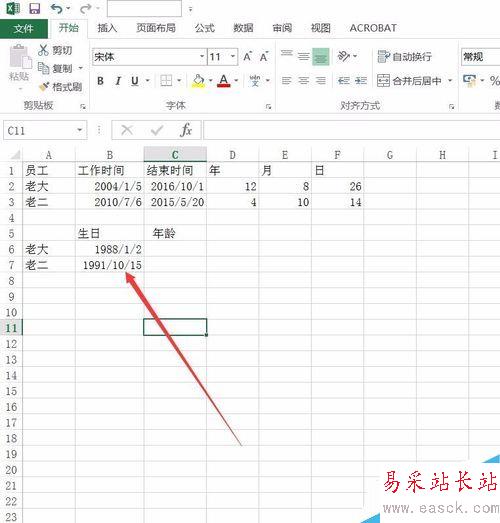Screen dimensions: 500x523
Task: Click the 复制 copy button
Action: (x=55, y=68)
